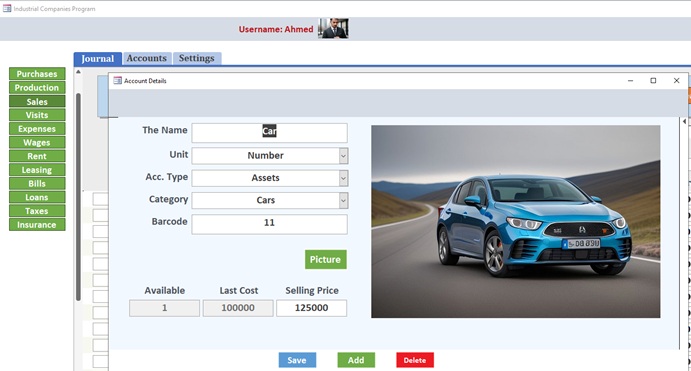This screenshot has height=371, width=691.
Task: Switch to the Accounts tab
Action: 147,58
